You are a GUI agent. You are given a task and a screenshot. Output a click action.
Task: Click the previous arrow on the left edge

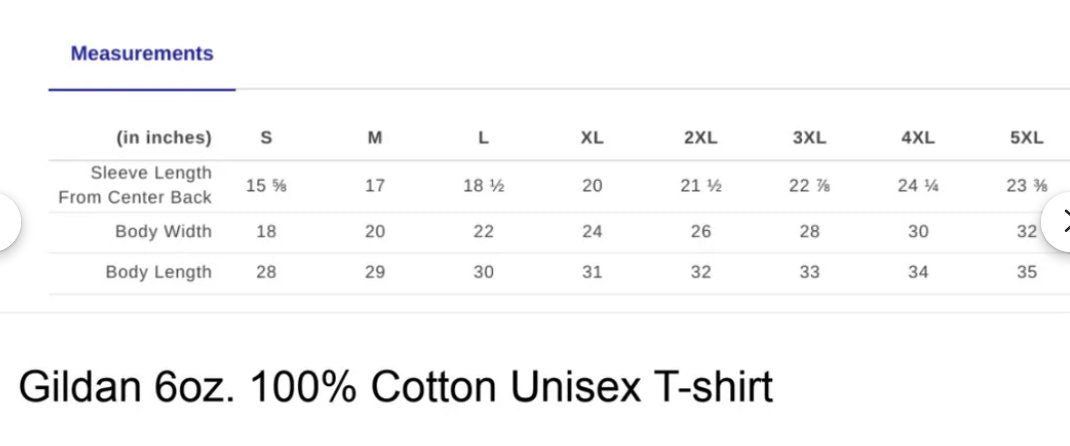8,221
